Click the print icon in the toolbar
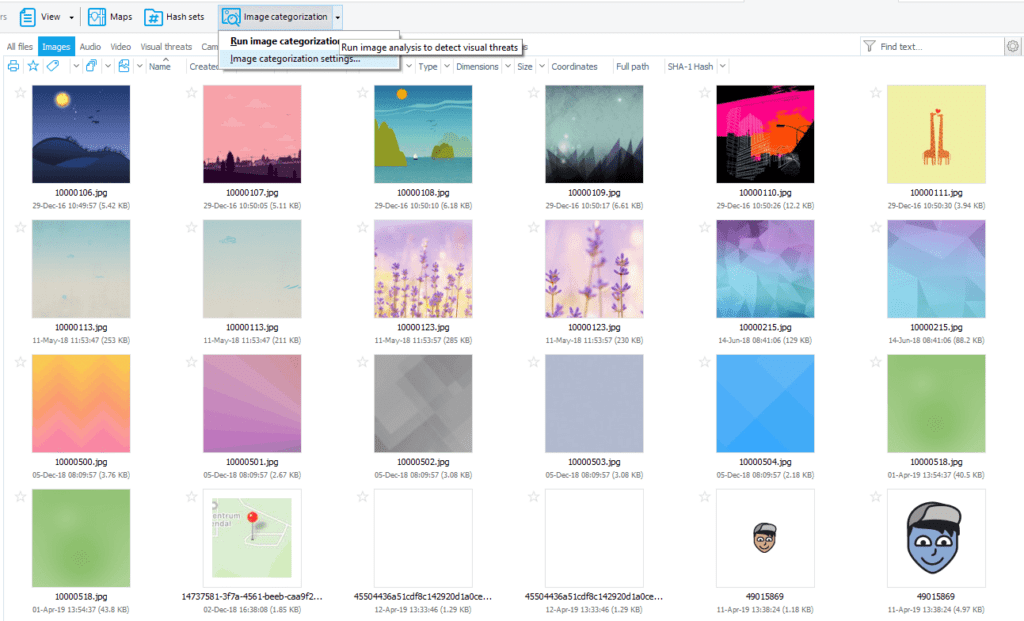Image resolution: width=1024 pixels, height=621 pixels. click(13, 66)
